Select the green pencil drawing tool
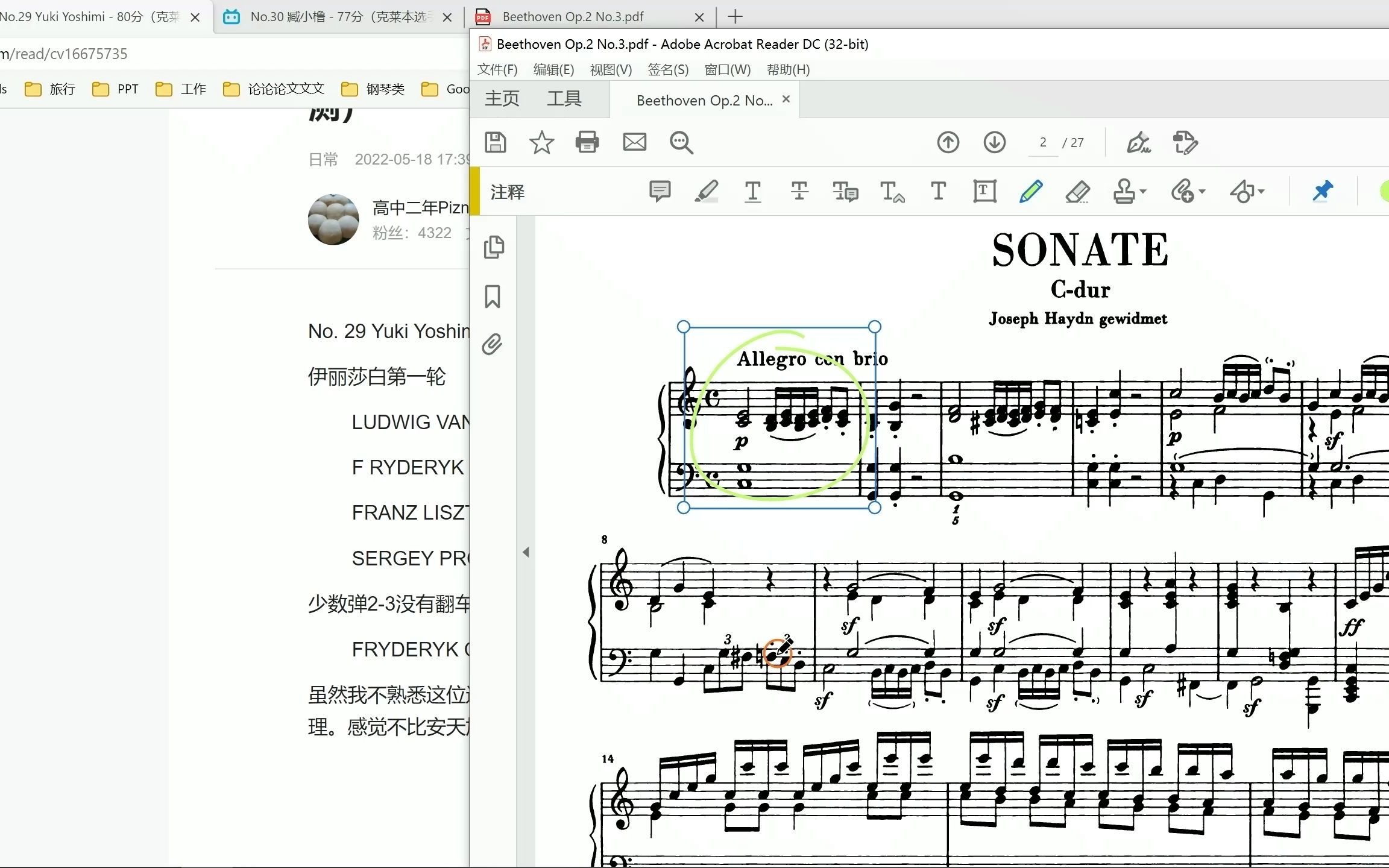 pos(1031,192)
